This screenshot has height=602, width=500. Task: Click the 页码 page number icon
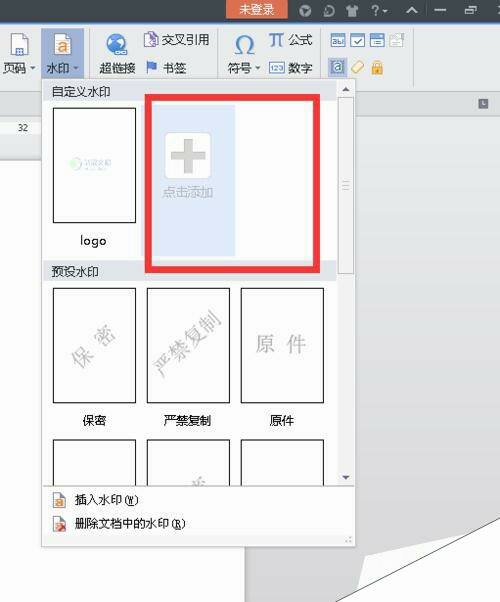[x=19, y=45]
